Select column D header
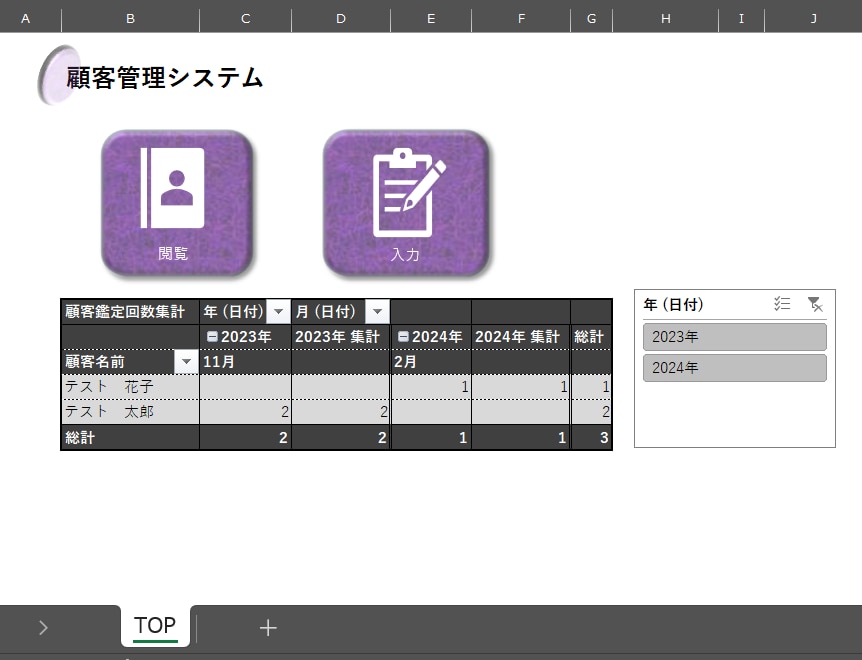The height and width of the screenshot is (660, 862). [x=341, y=19]
